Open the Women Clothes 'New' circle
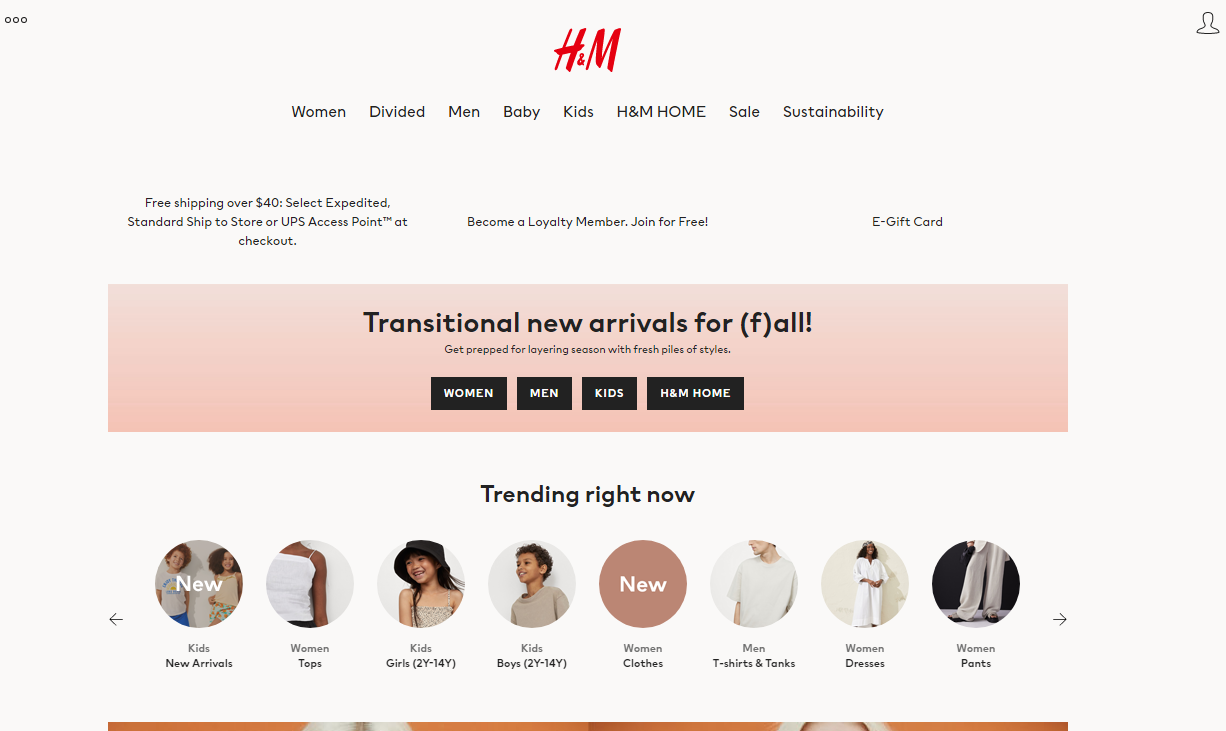Viewport: 1226px width, 731px height. [x=643, y=584]
